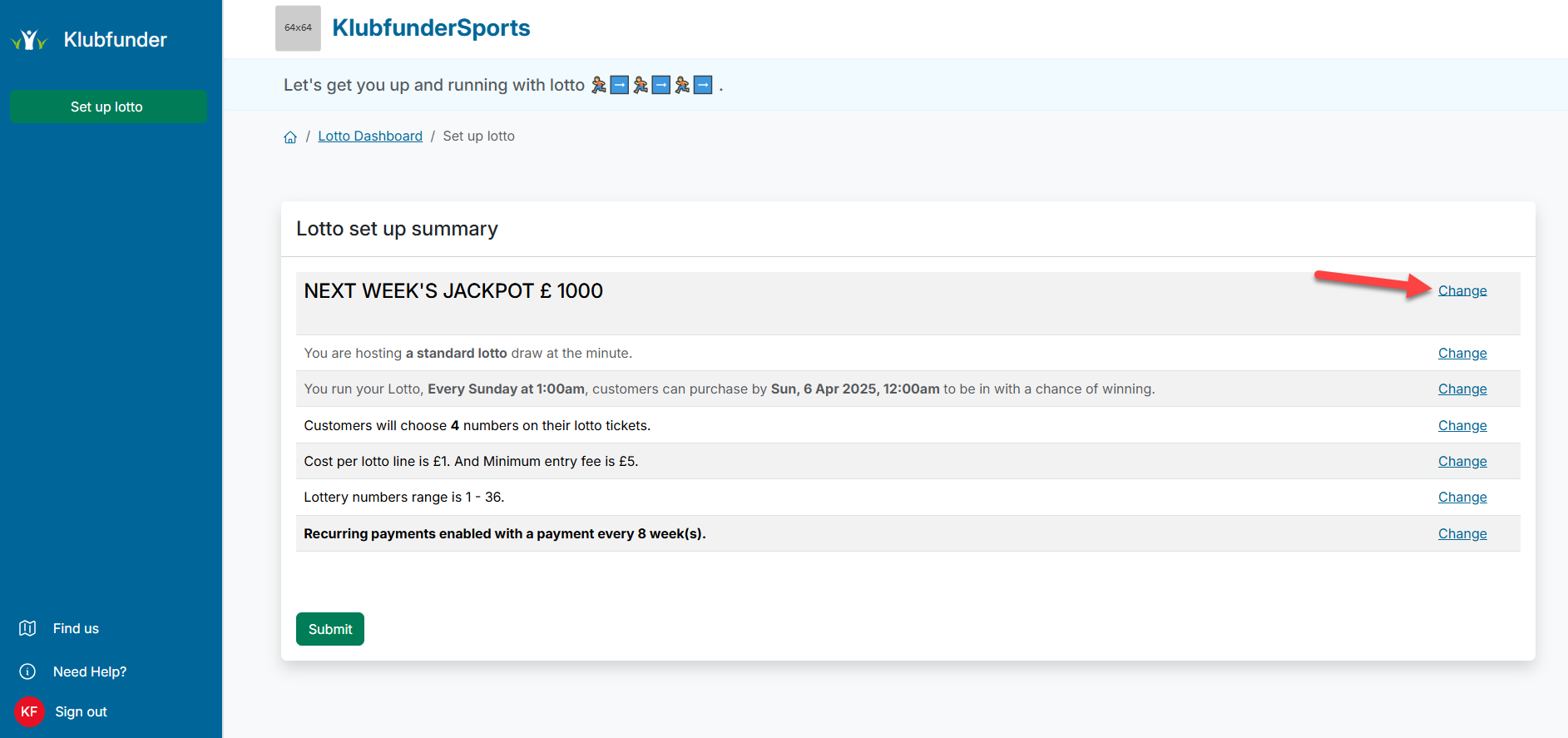The image size is (1568, 738).
Task: Click the KF avatar badge
Action: pos(29,711)
